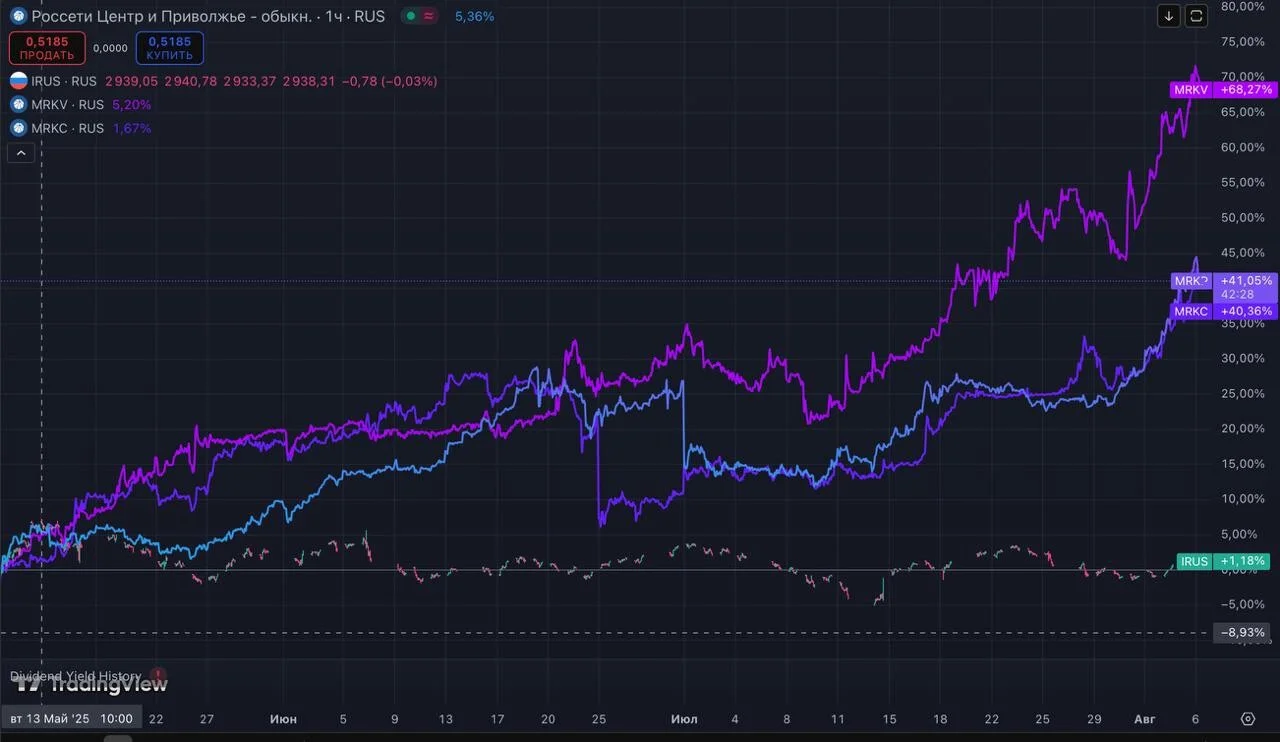1280x742 pixels.
Task: Click the red warning icon beside Dividend Yield History
Action: click(158, 677)
